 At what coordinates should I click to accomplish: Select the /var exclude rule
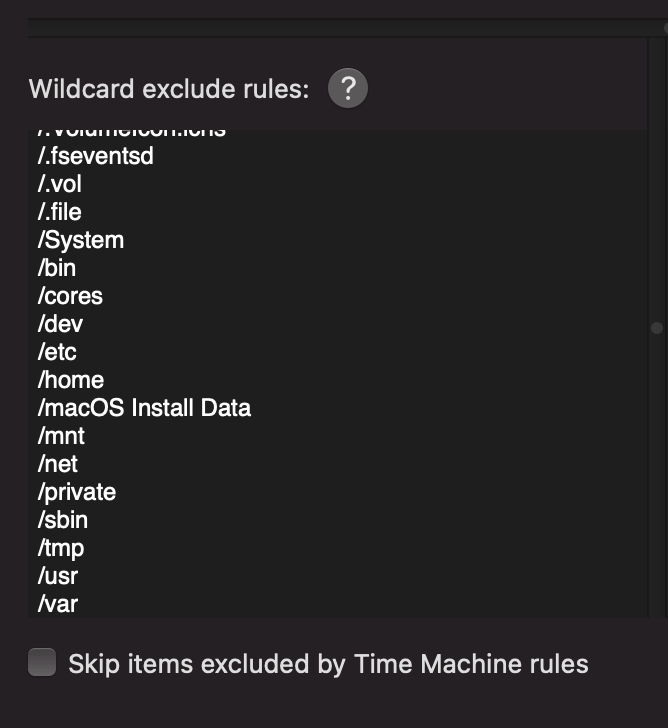tap(58, 604)
